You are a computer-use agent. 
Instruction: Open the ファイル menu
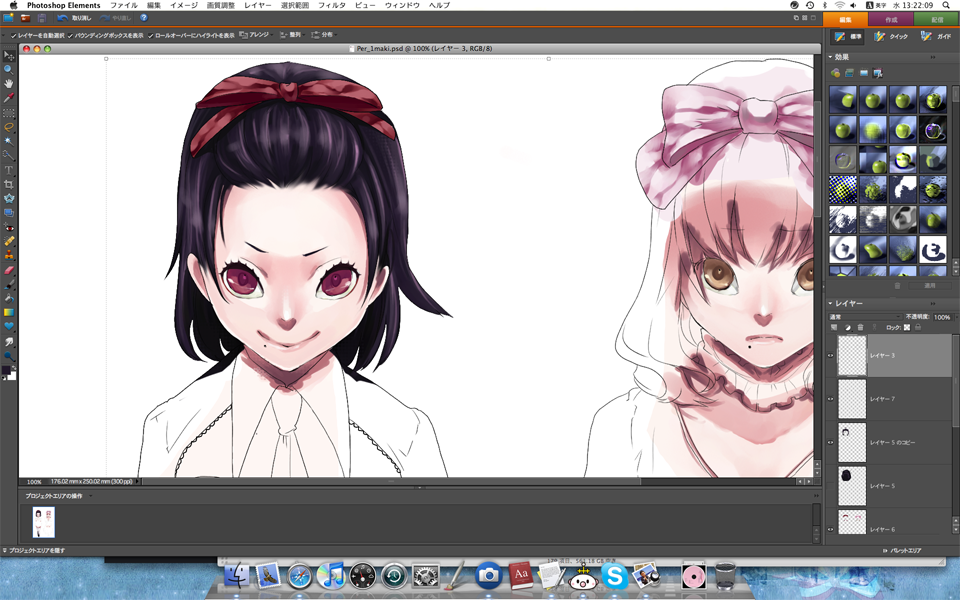click(x=124, y=5)
